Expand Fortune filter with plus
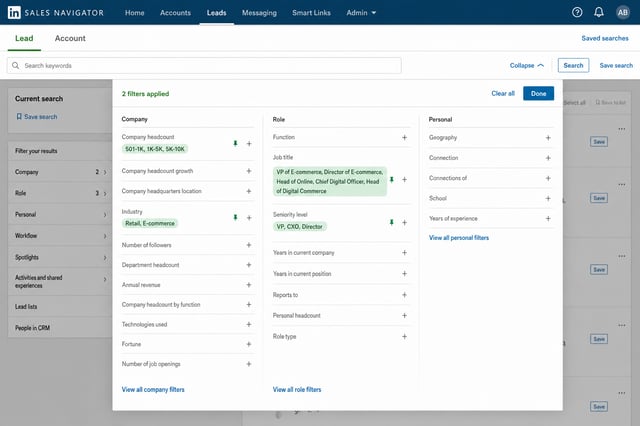 tap(249, 344)
